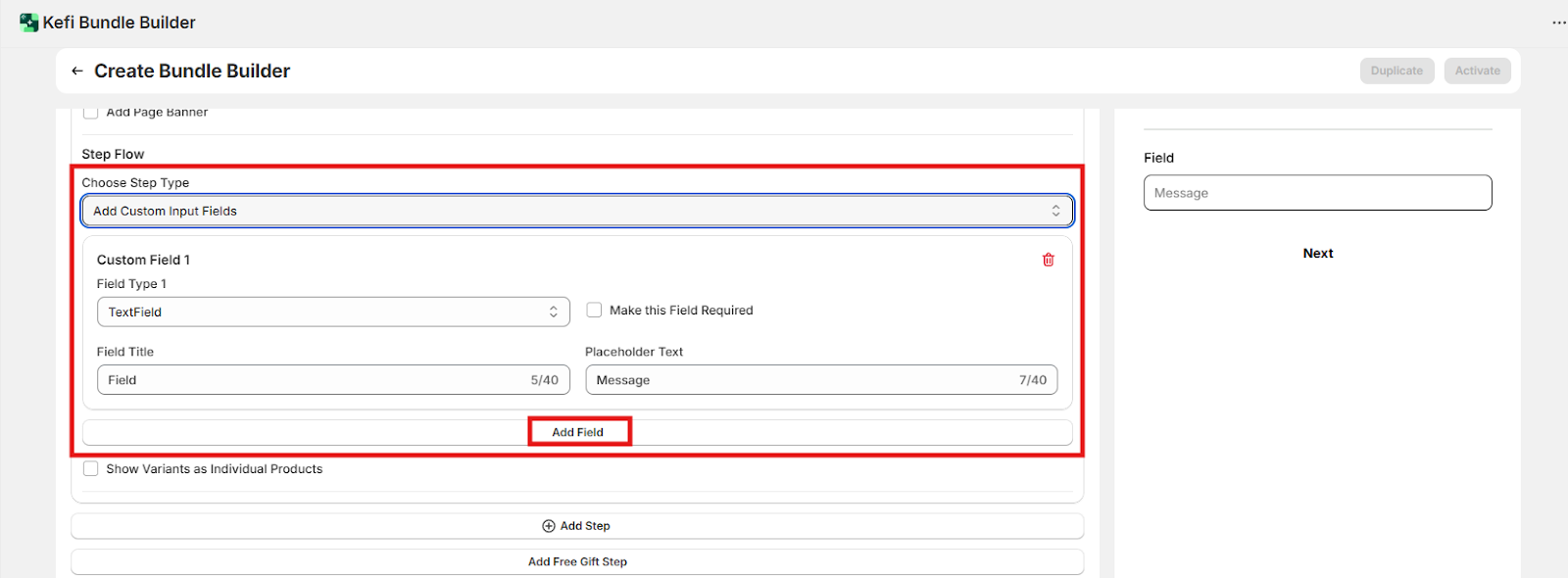Open the three-dot more options menu
The image size is (1568, 578).
point(1558,23)
